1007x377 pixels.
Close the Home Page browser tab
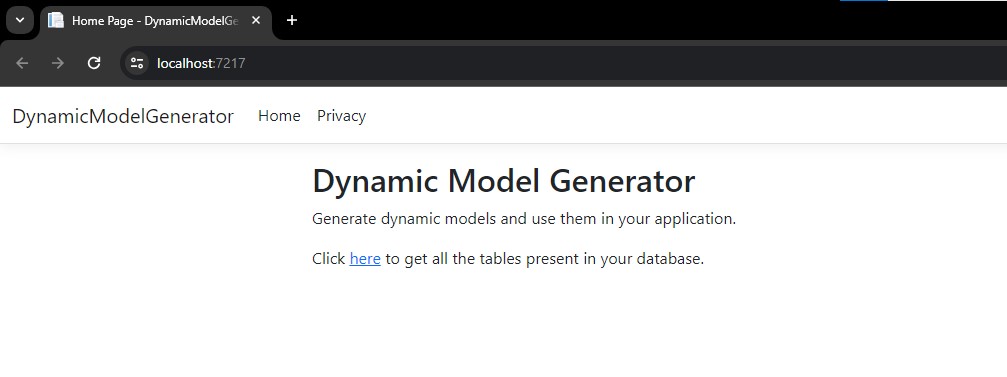point(256,21)
